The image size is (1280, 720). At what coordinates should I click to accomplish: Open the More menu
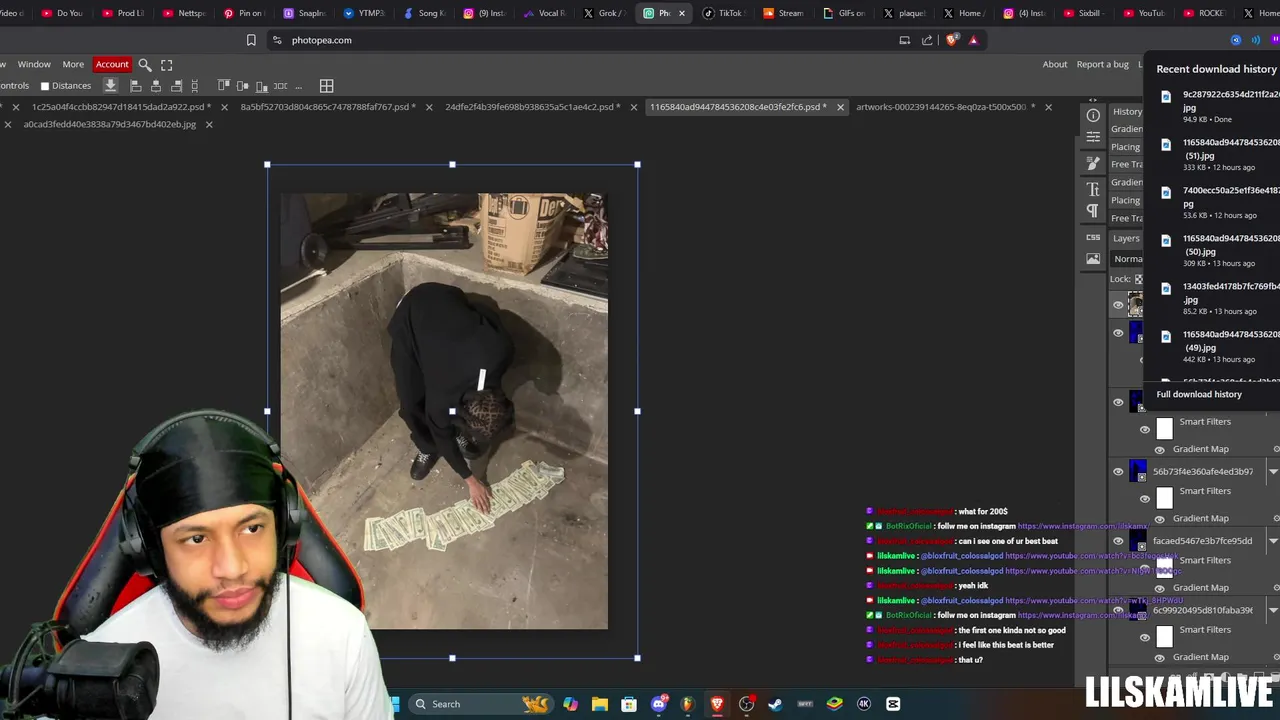click(x=73, y=64)
